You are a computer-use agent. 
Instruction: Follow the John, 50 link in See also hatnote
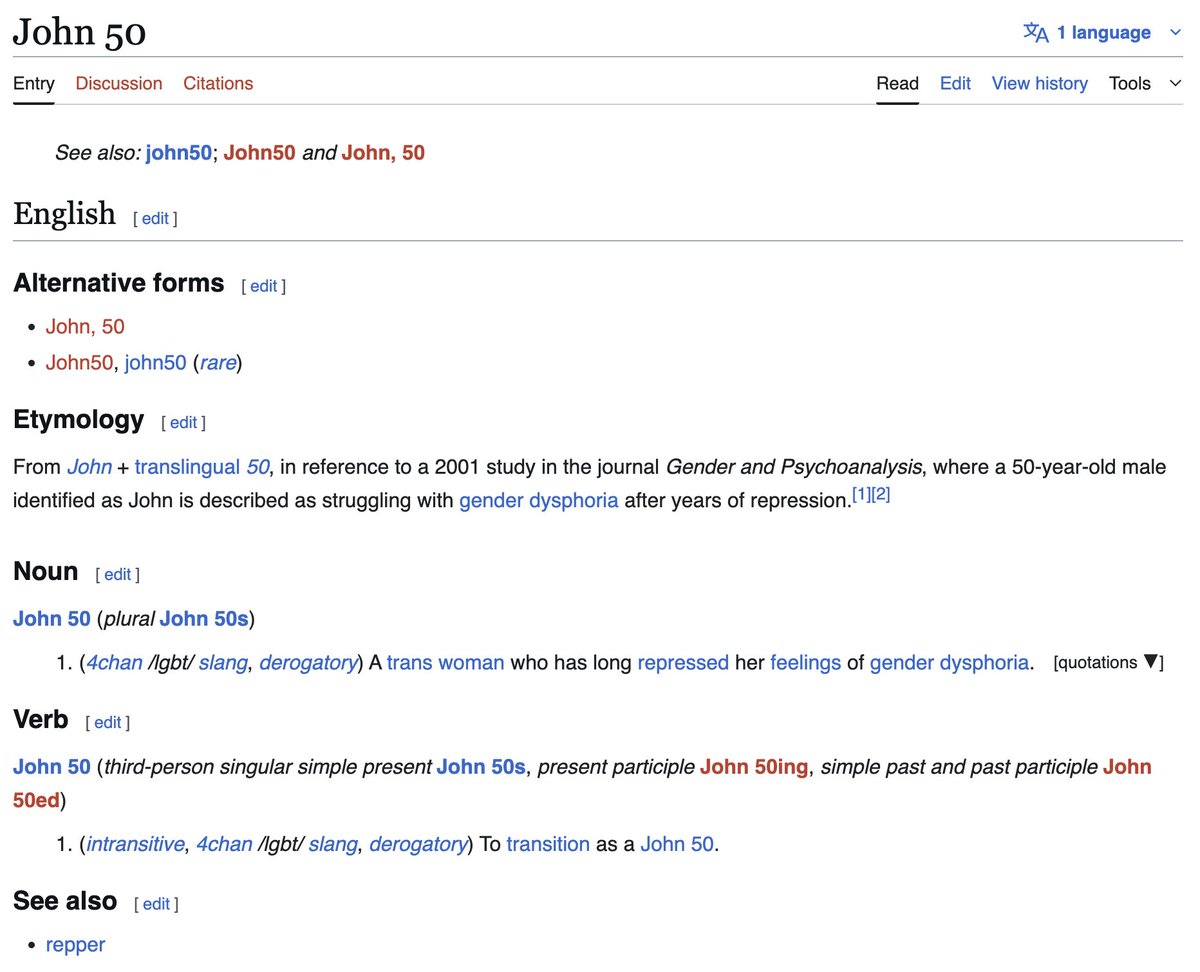(x=383, y=154)
